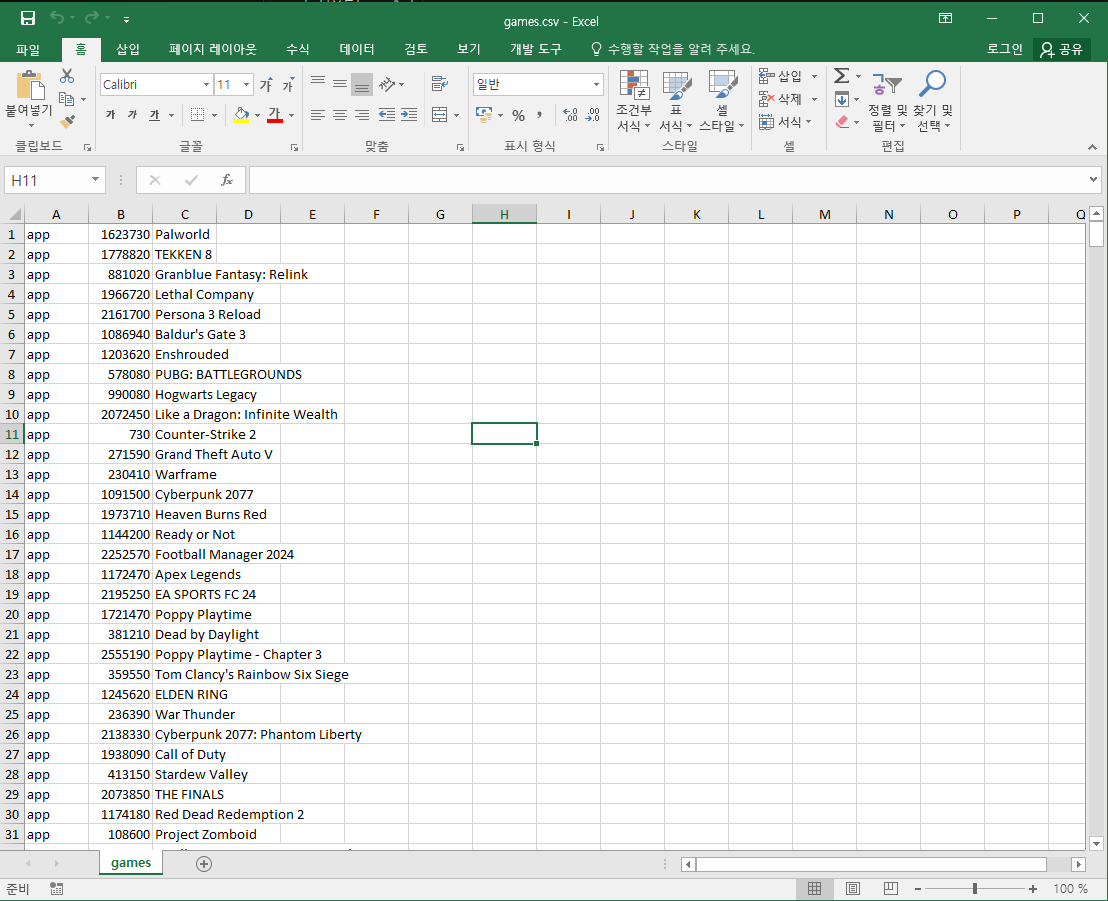Click macro recording icon in status bar
The image size is (1108, 901).
pyautogui.click(x=57, y=888)
